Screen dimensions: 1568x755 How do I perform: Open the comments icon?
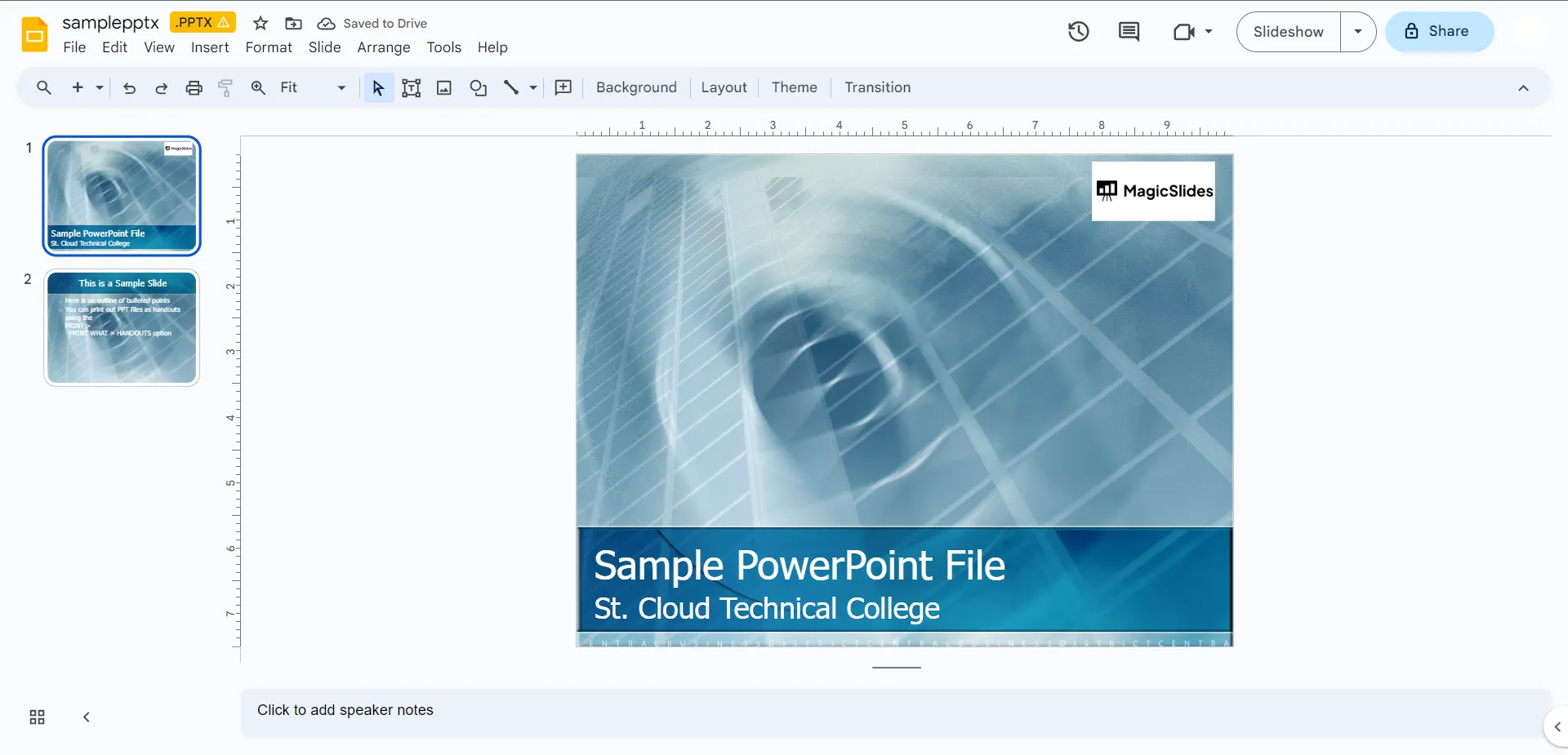coord(1129,32)
